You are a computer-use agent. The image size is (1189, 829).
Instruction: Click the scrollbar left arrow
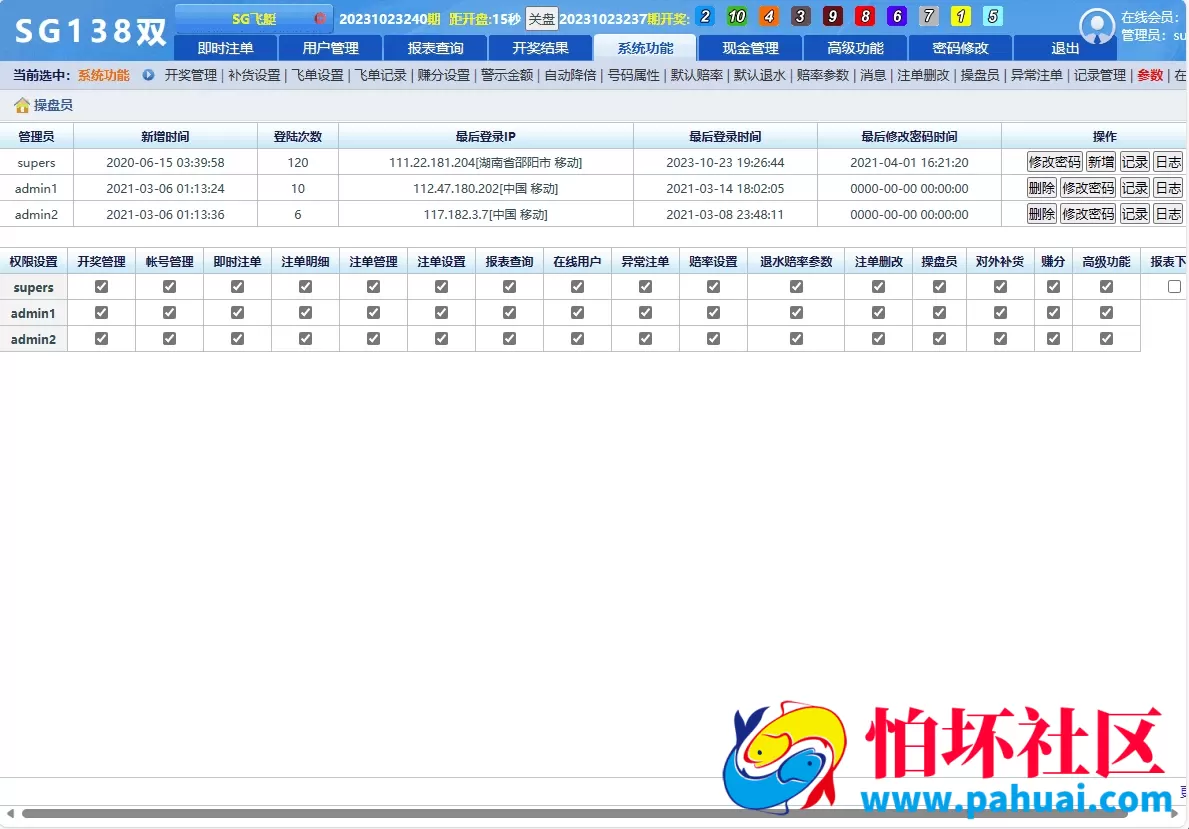click(10, 814)
